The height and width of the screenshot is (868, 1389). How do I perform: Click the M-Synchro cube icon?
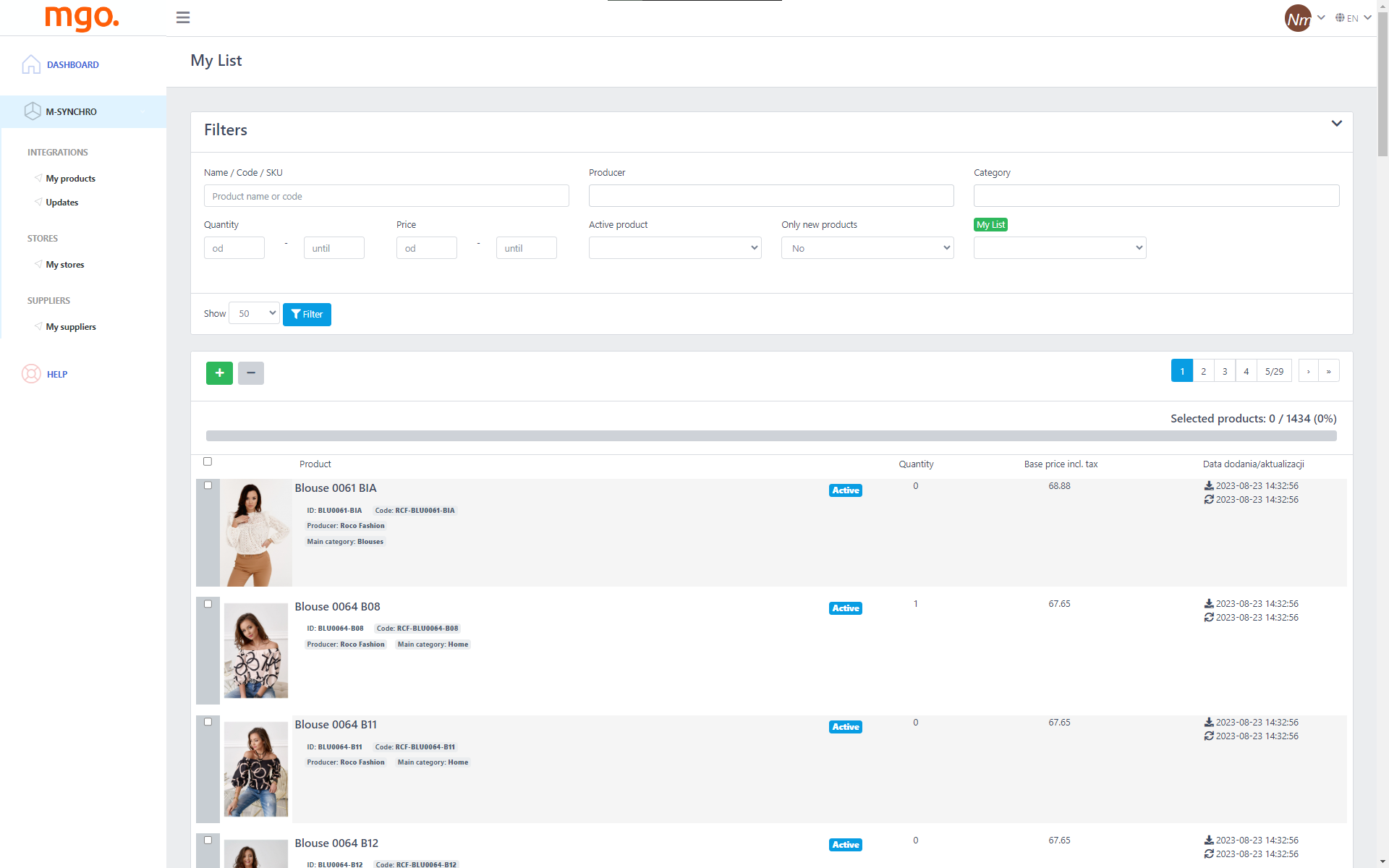[x=33, y=111]
